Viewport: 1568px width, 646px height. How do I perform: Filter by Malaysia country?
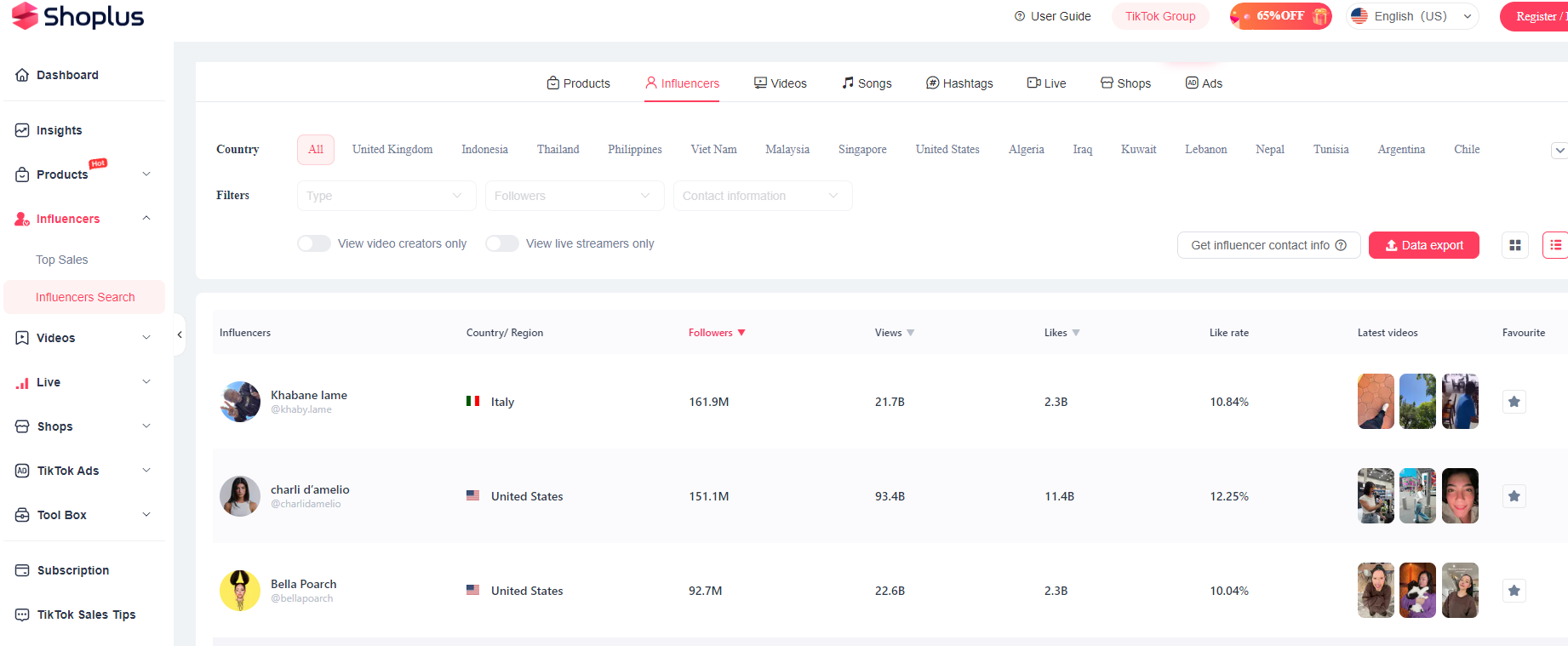(787, 149)
